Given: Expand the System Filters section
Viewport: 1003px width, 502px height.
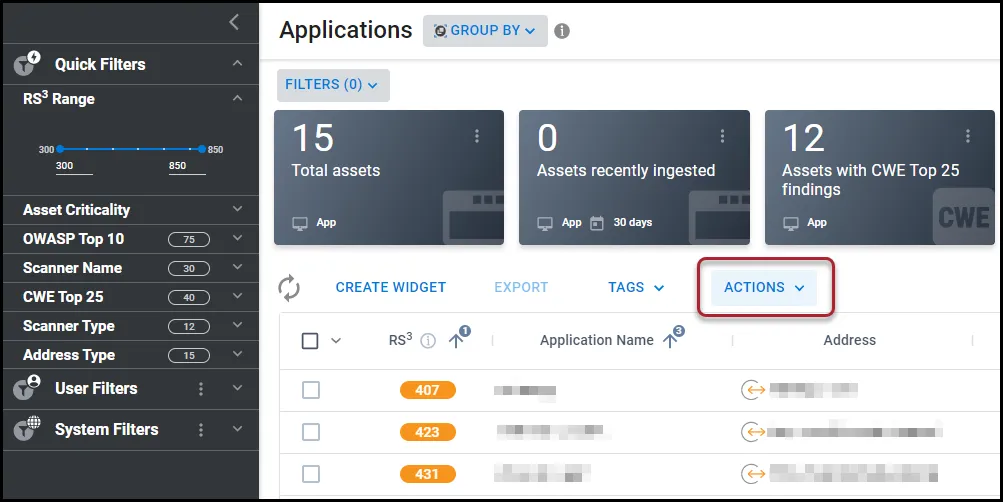Looking at the screenshot, I should pyautogui.click(x=237, y=429).
